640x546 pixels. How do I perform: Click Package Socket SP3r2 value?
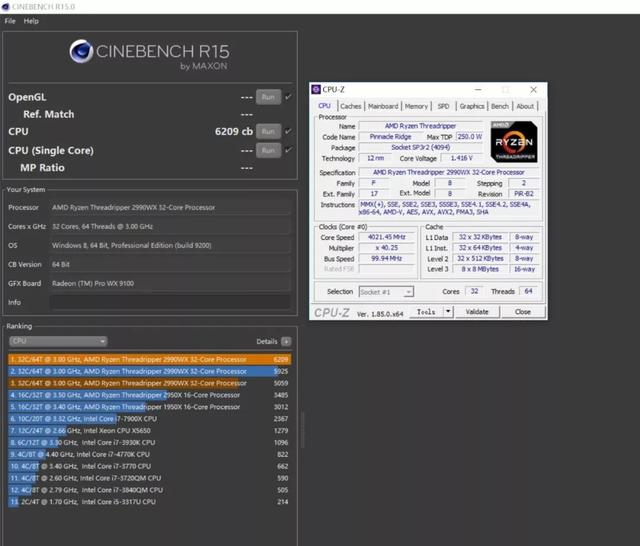(420, 147)
